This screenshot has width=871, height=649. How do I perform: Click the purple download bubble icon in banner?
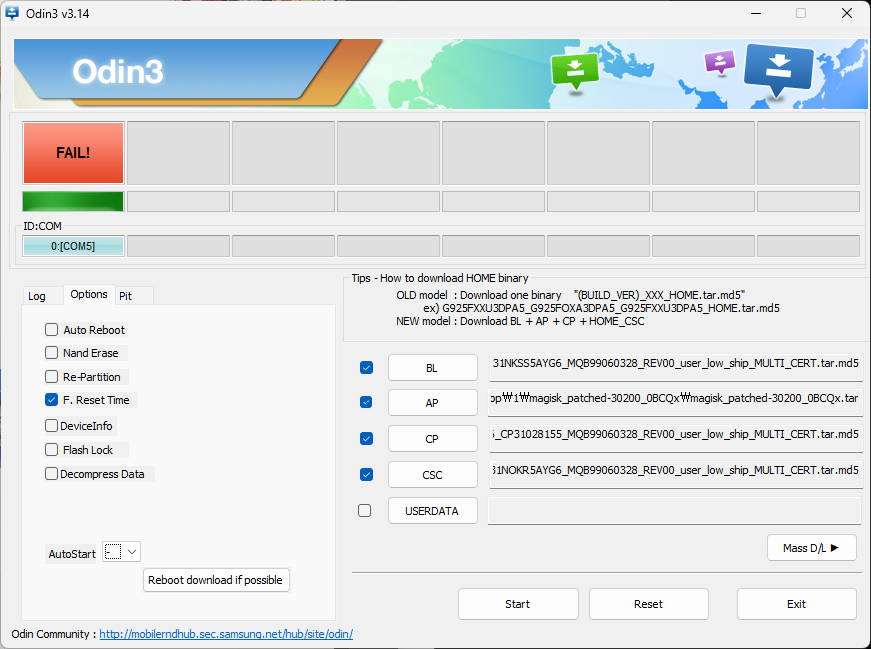point(720,62)
